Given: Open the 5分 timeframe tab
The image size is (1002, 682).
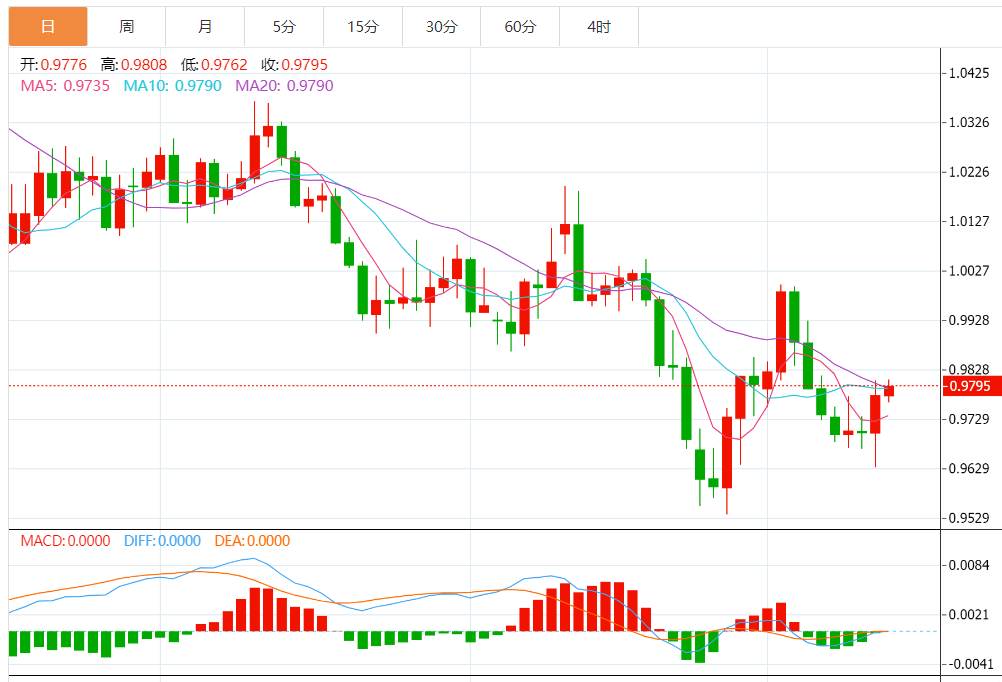Looking at the screenshot, I should point(284,27).
